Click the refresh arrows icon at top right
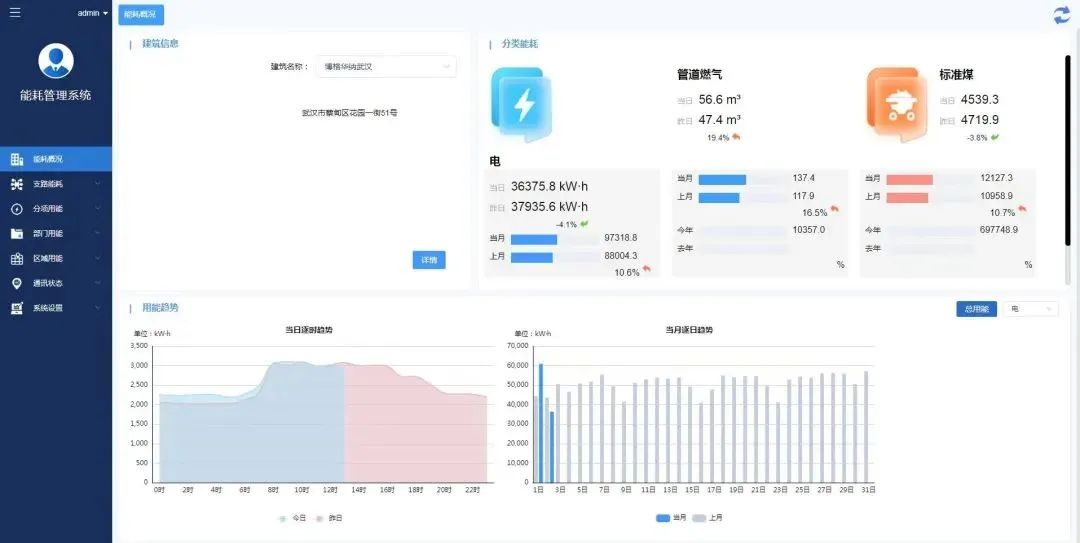The image size is (1080, 543). click(1061, 15)
